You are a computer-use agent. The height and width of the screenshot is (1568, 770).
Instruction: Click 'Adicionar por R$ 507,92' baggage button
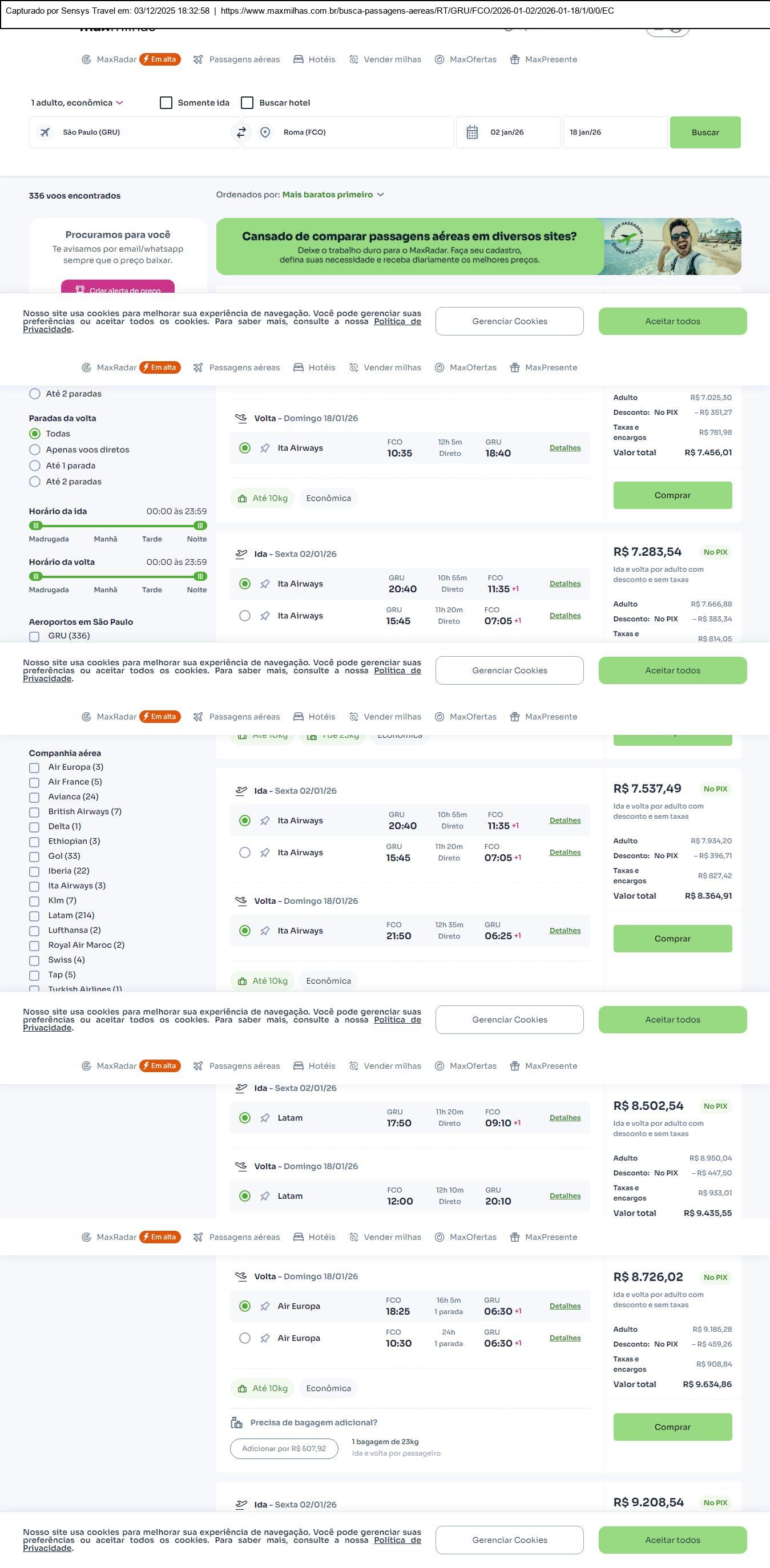pyautogui.click(x=284, y=1448)
